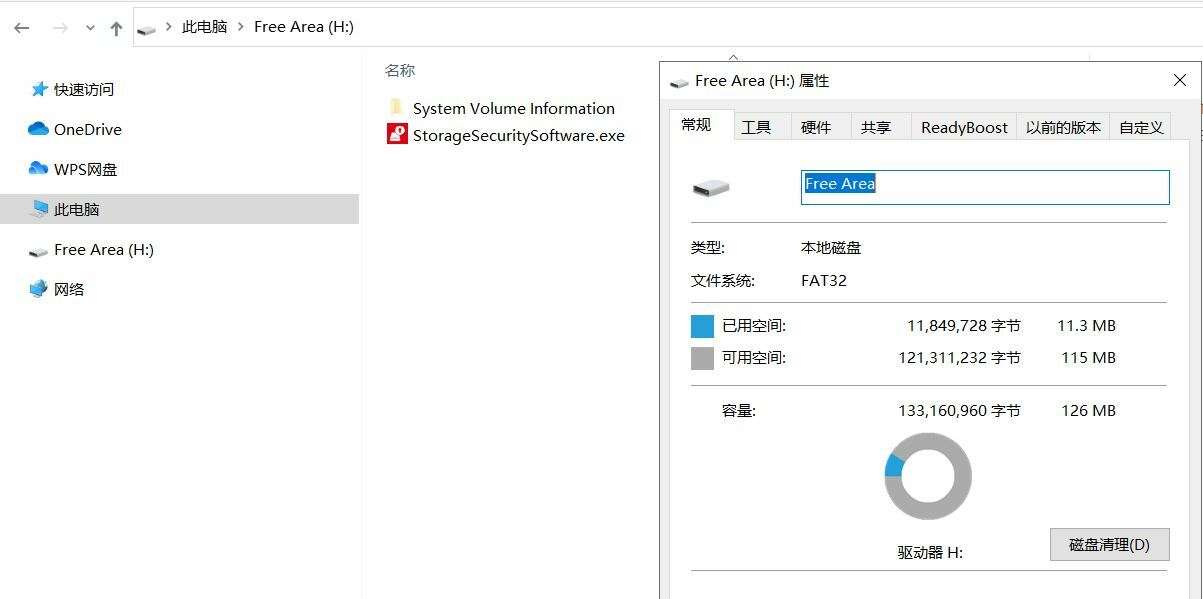Switch to the ReadyBoost tab
This screenshot has height=599, width=1203.
[964, 127]
